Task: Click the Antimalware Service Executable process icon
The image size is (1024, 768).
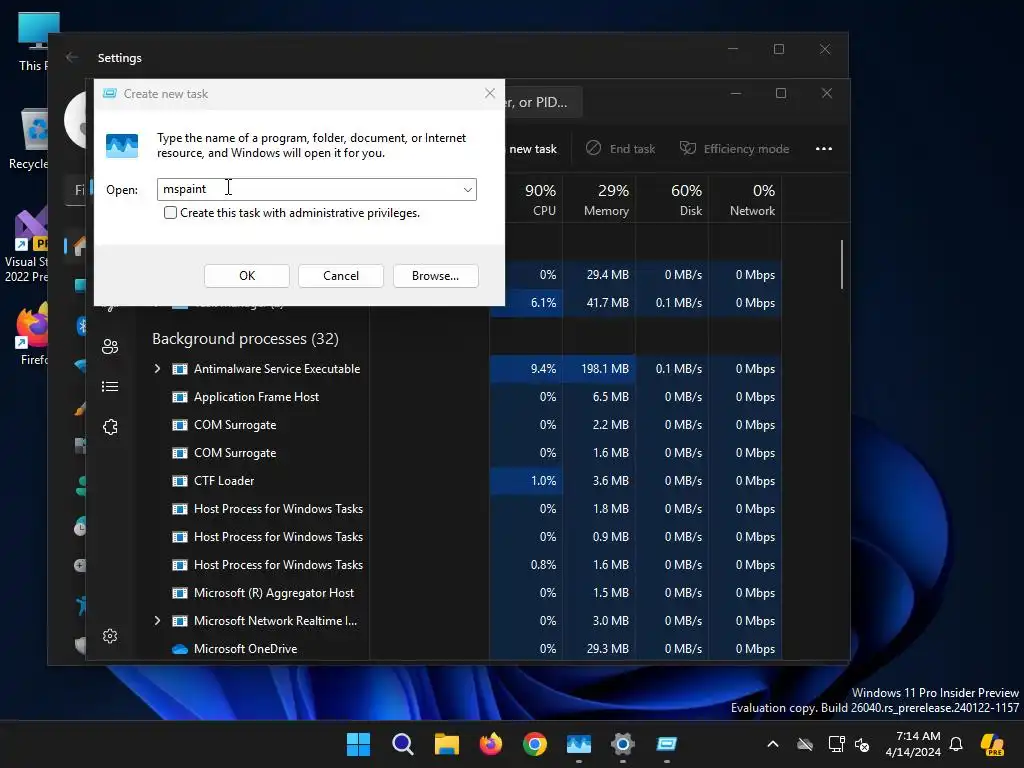Action: click(x=180, y=369)
